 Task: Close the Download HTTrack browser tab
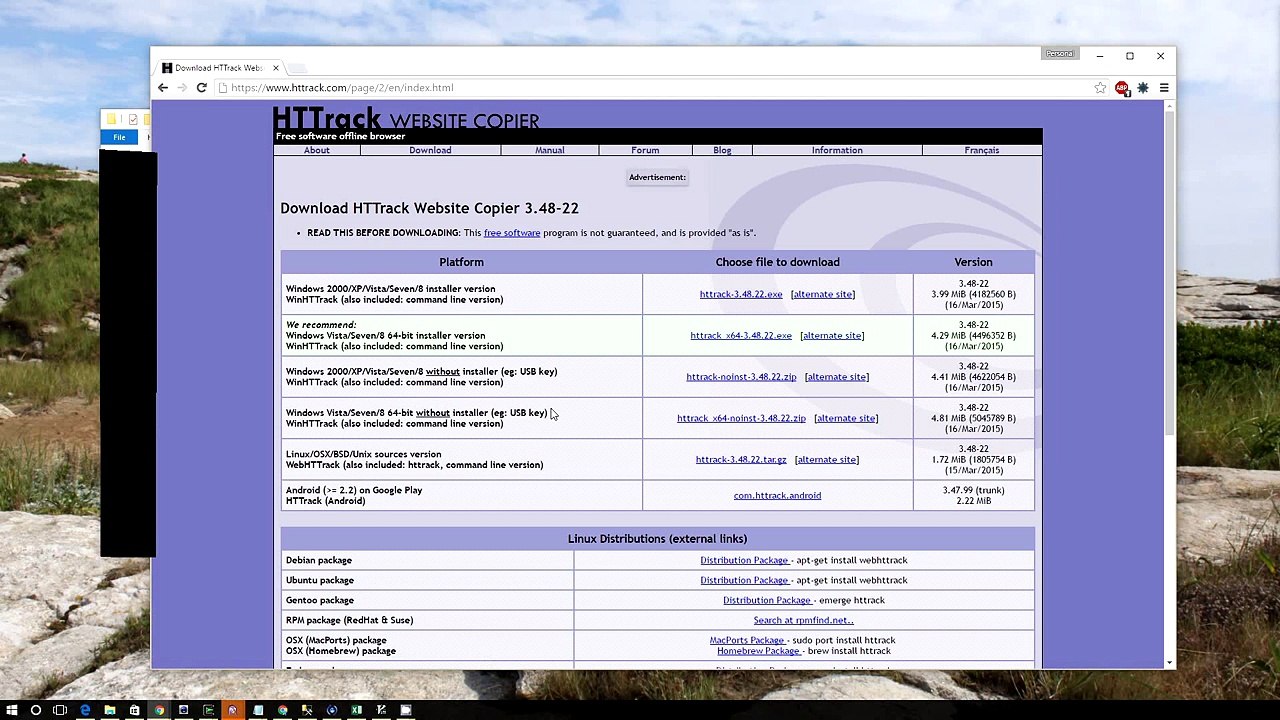(275, 68)
